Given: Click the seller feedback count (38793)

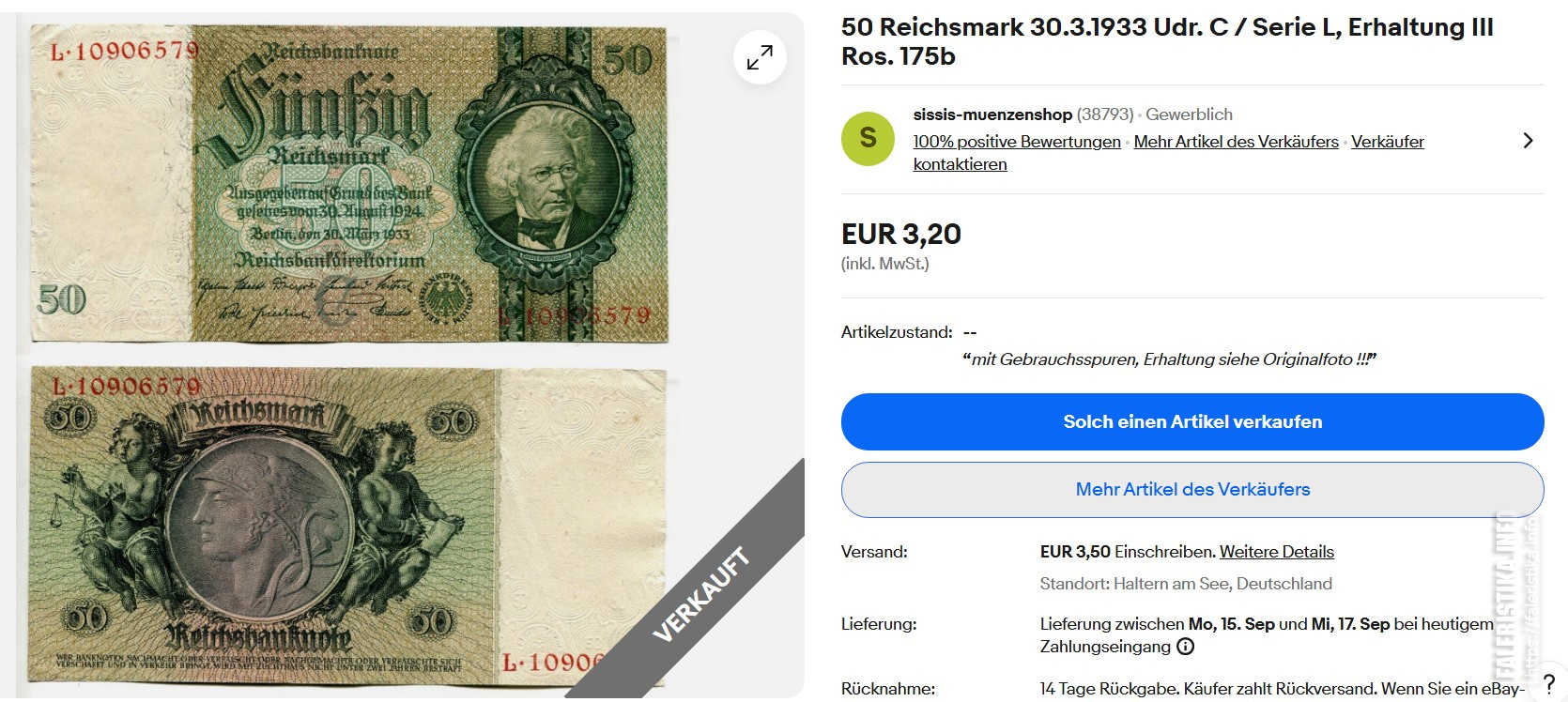Looking at the screenshot, I should click(1105, 114).
